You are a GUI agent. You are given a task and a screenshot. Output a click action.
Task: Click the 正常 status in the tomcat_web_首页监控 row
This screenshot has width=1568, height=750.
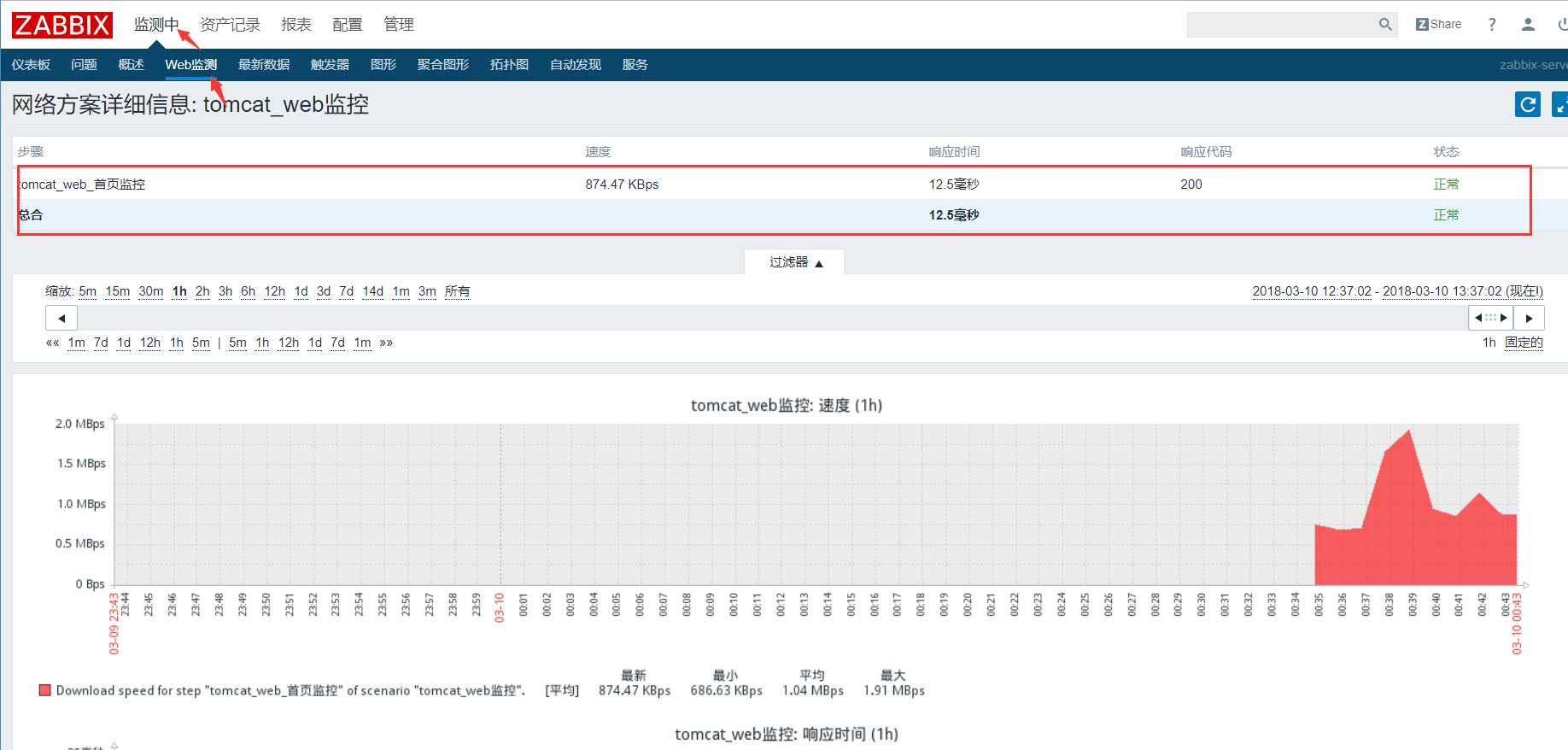(x=1446, y=185)
